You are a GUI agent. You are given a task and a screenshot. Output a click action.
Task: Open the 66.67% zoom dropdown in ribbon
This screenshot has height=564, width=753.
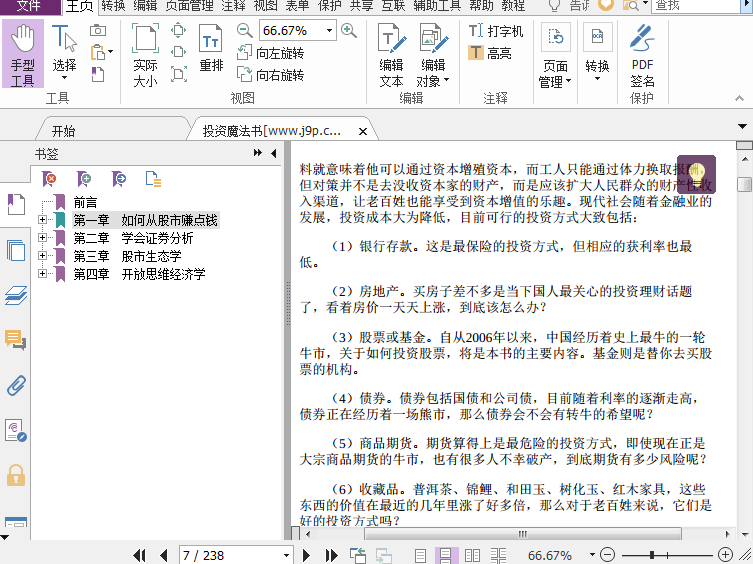click(329, 31)
